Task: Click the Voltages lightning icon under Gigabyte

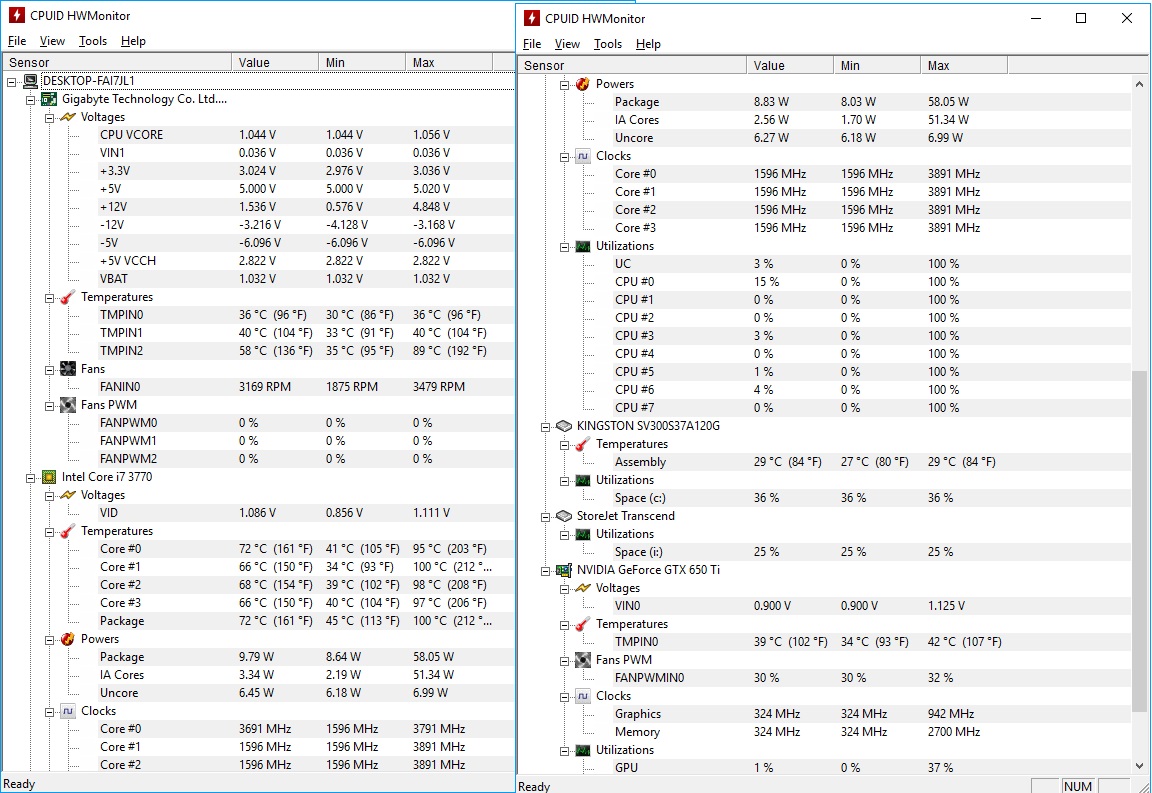Action: click(68, 117)
